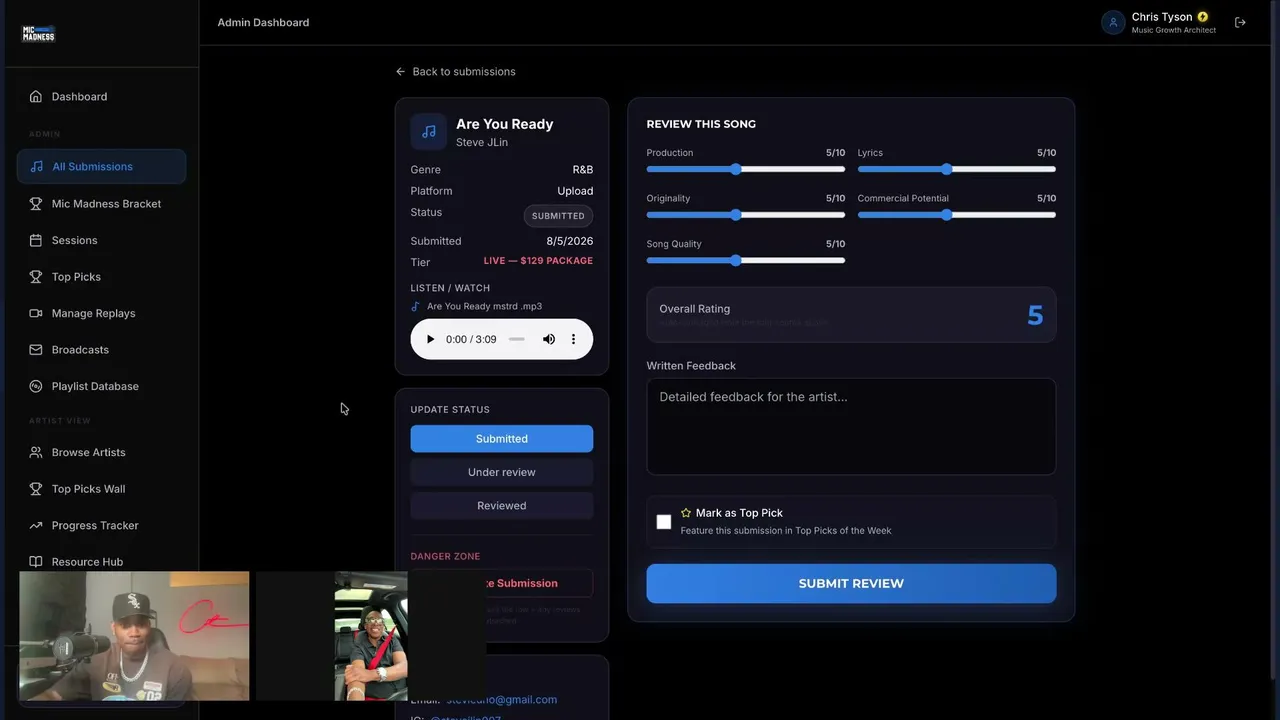
Task: Check the Mark as Top Pick checkbox
Action: pyautogui.click(x=664, y=522)
